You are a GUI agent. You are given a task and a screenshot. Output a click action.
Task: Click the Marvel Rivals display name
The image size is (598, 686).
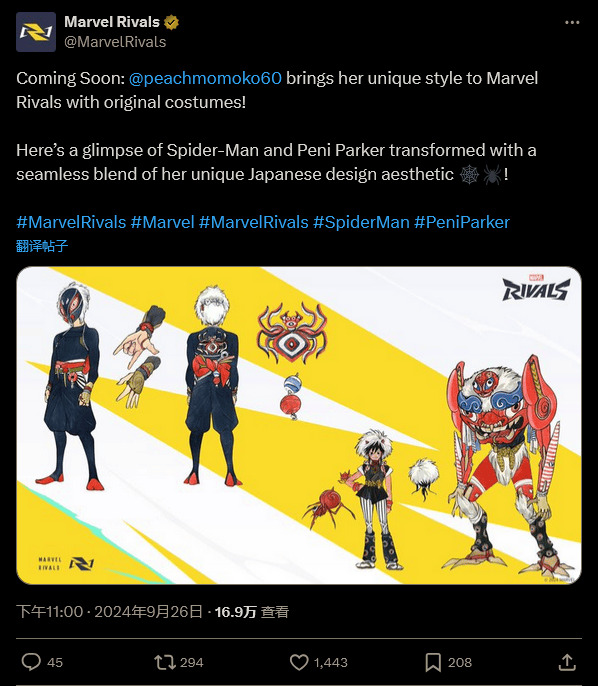112,22
